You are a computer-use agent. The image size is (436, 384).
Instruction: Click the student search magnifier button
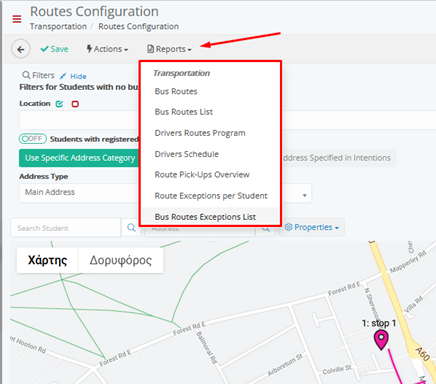(131, 228)
